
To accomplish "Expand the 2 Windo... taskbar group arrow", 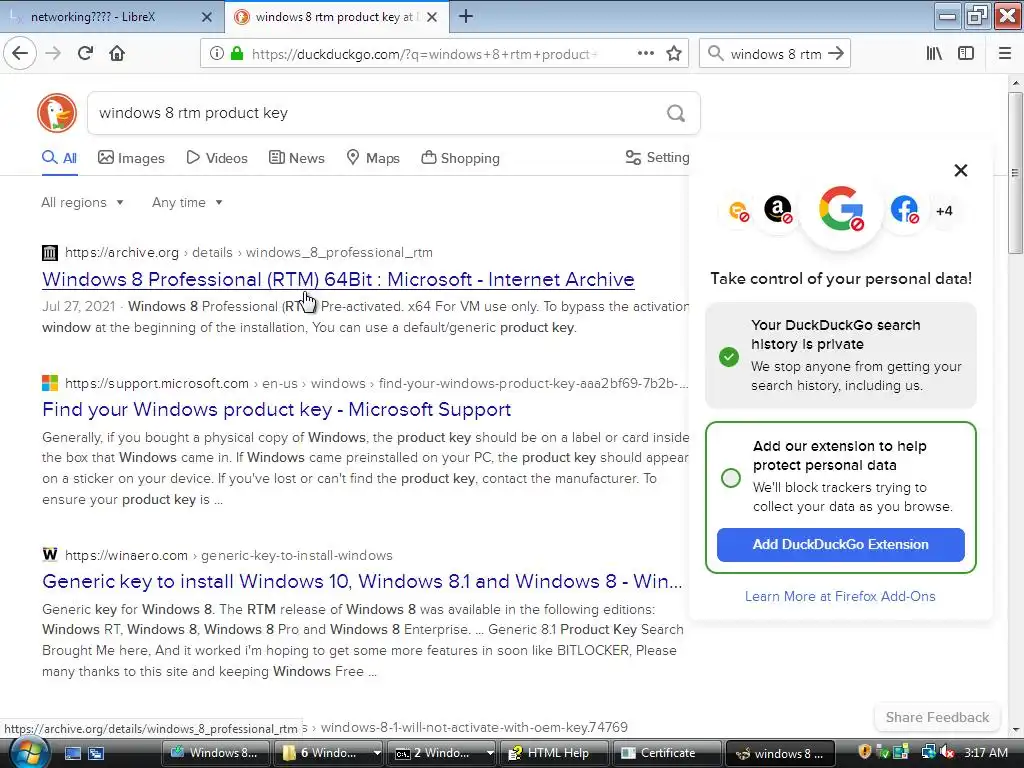I will [490, 753].
